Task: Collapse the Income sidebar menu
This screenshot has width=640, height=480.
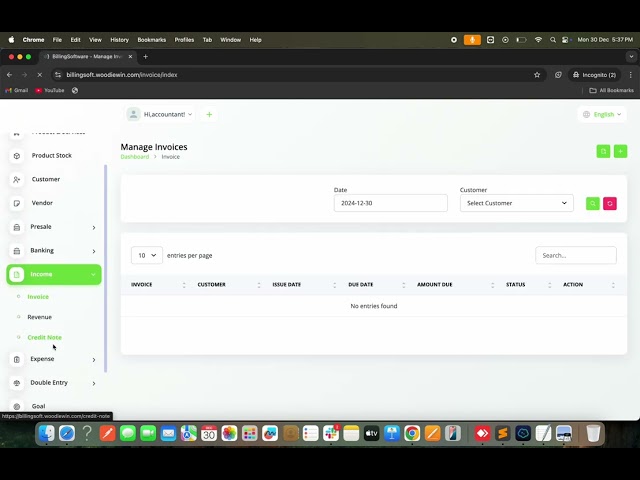Action: point(54,274)
